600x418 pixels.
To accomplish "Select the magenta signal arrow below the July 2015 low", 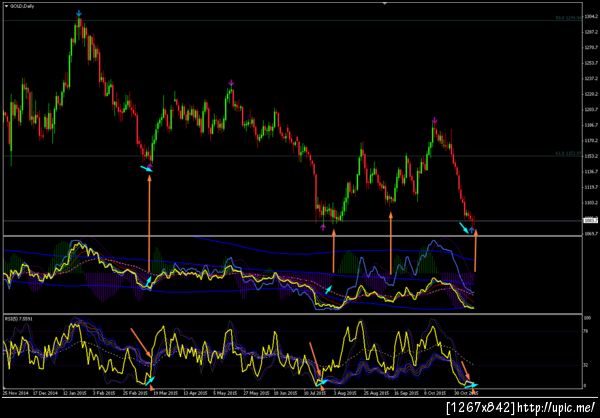I will [323, 228].
